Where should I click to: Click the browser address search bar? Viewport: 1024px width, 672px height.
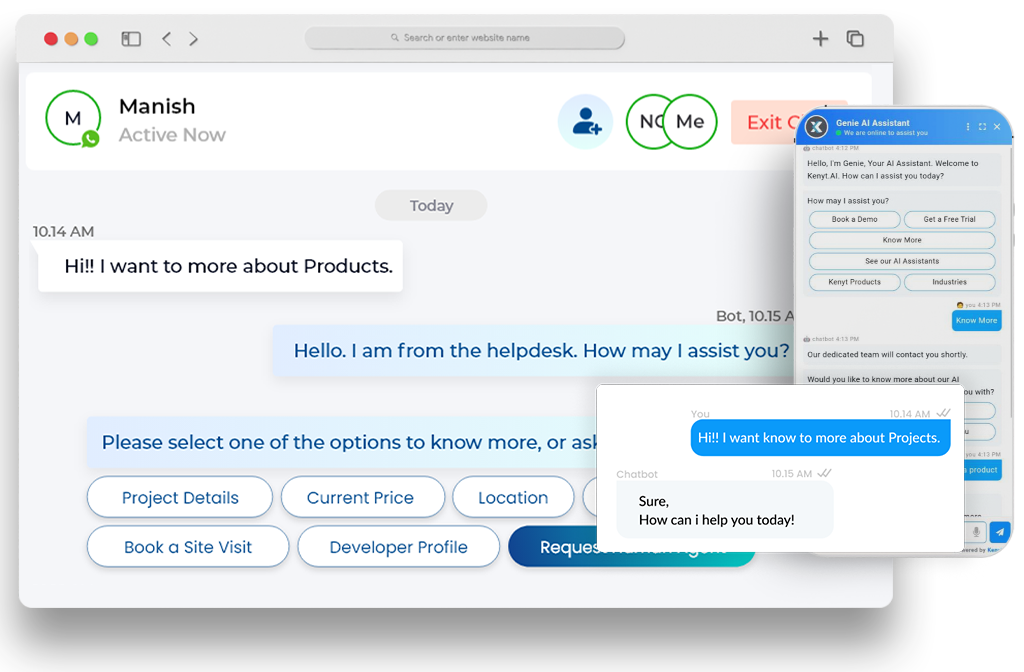464,38
